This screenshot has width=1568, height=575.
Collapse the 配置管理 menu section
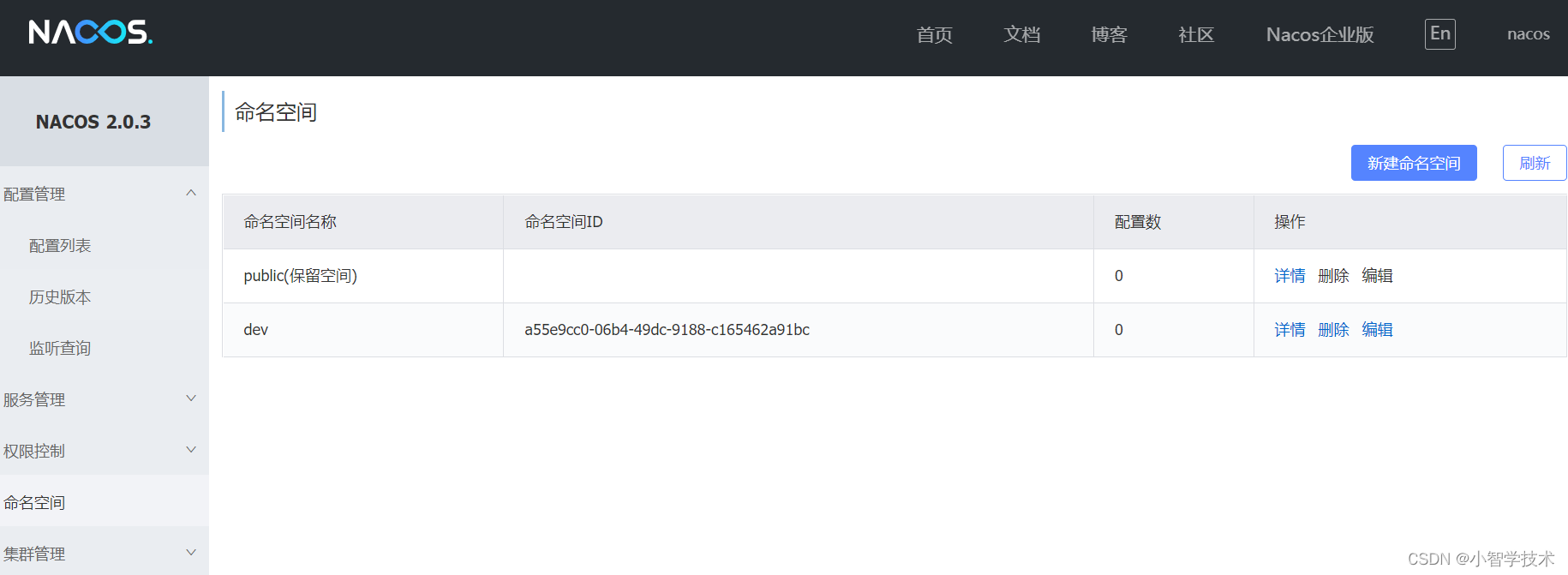click(105, 194)
